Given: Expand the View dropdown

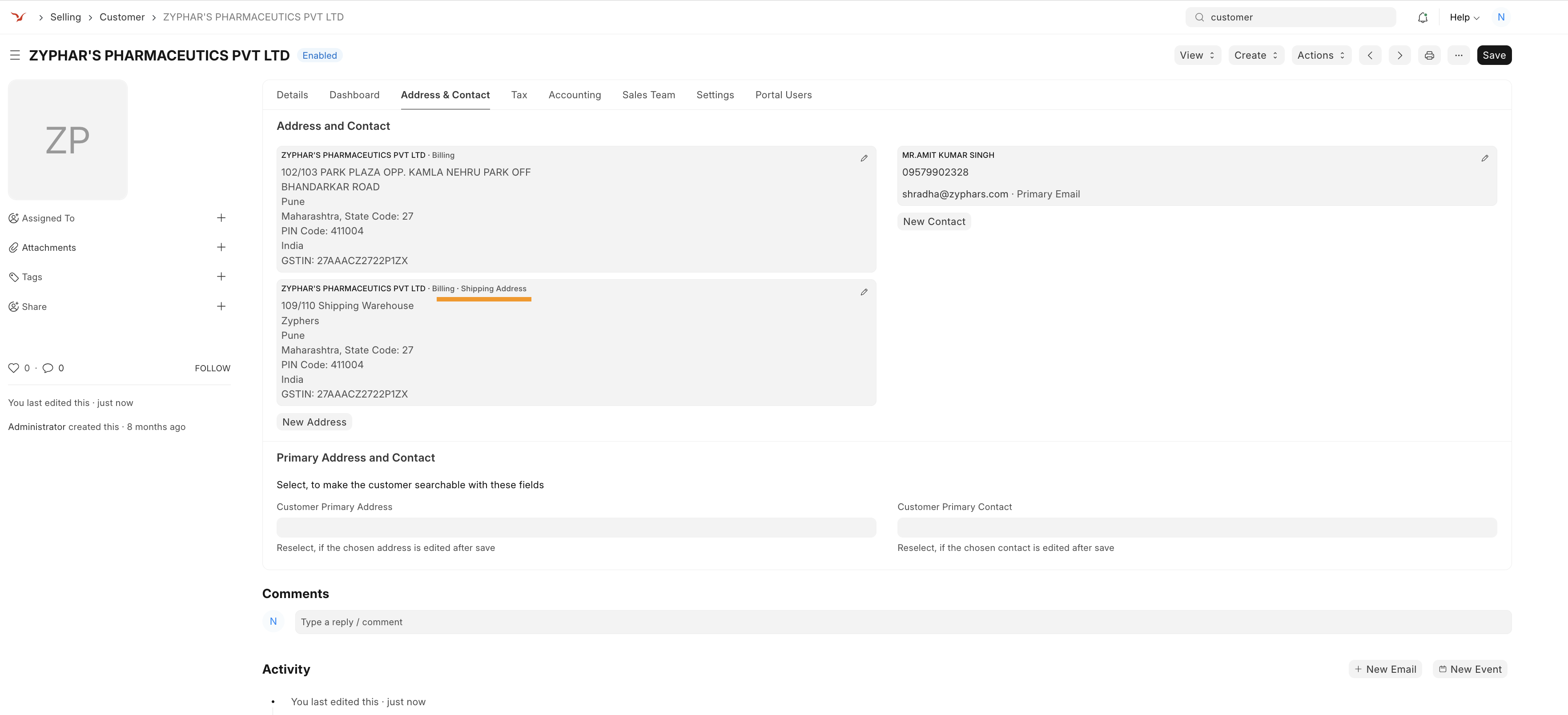Looking at the screenshot, I should pos(1197,56).
